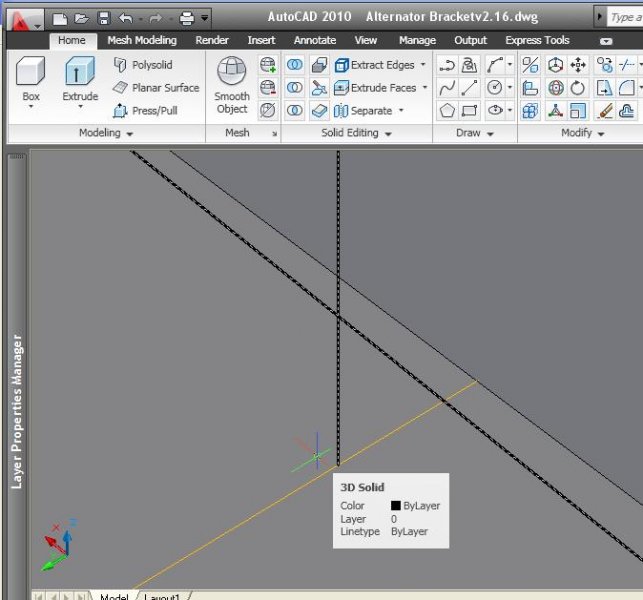Click the Separate button
Screen dimensions: 643x600
pos(364,111)
